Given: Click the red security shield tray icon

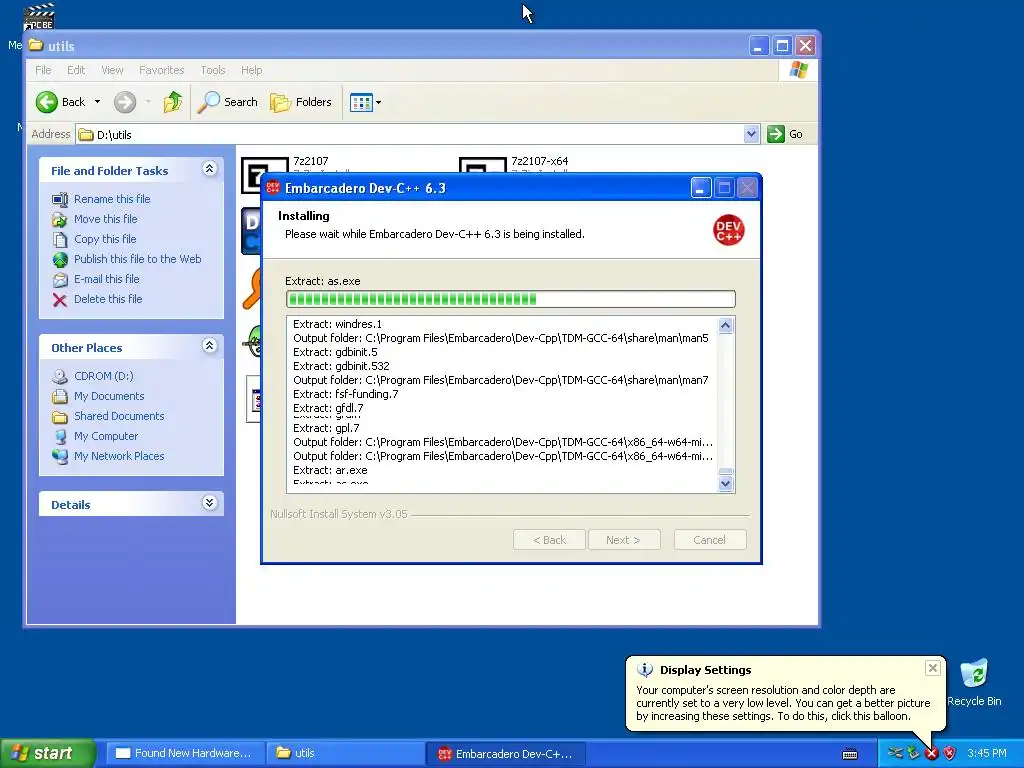Looking at the screenshot, I should (x=950, y=753).
